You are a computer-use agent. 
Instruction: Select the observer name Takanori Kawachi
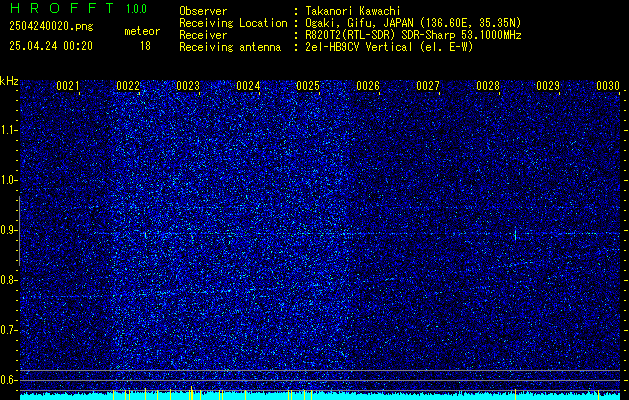click(353, 11)
